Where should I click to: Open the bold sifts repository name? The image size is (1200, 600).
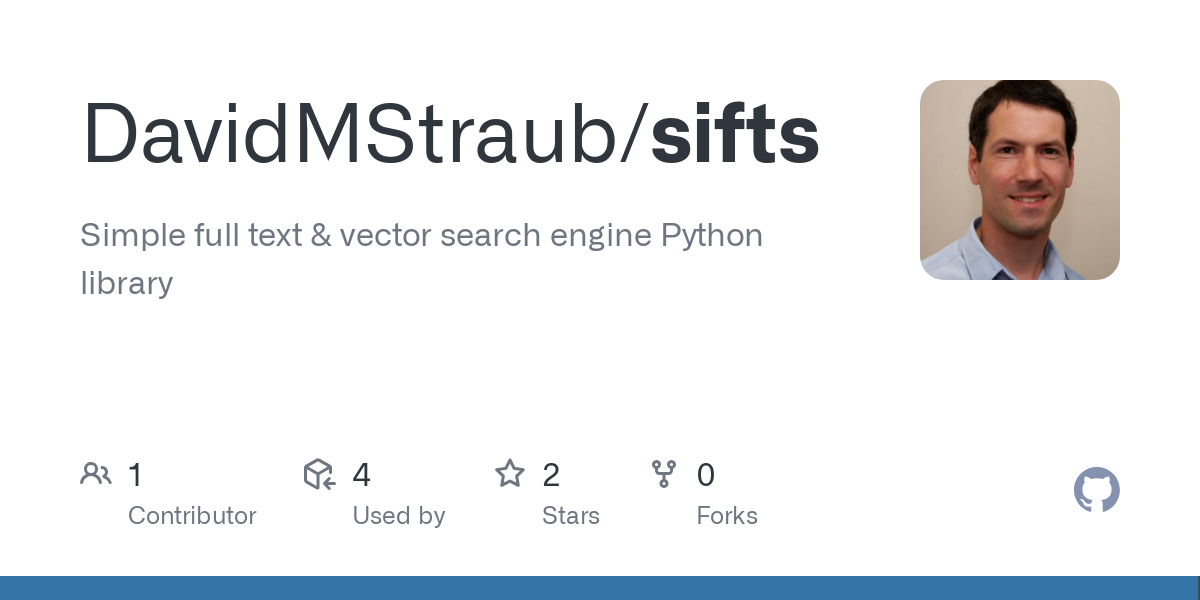[x=735, y=135]
